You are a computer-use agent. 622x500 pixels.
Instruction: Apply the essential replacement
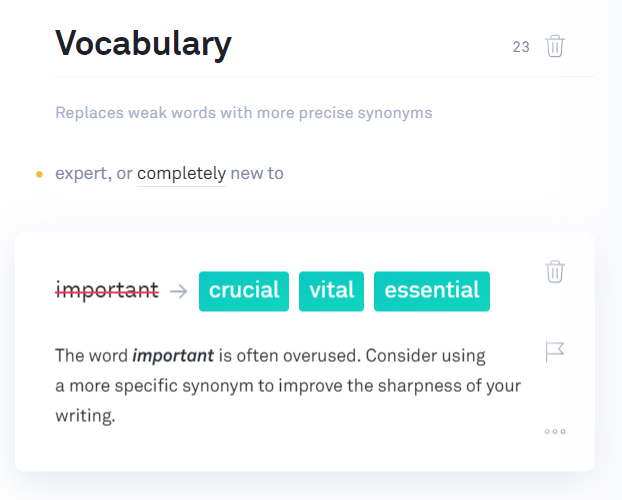click(432, 291)
